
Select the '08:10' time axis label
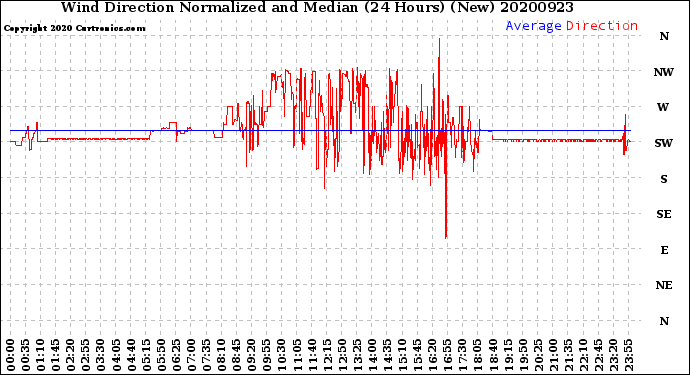[x=221, y=355]
